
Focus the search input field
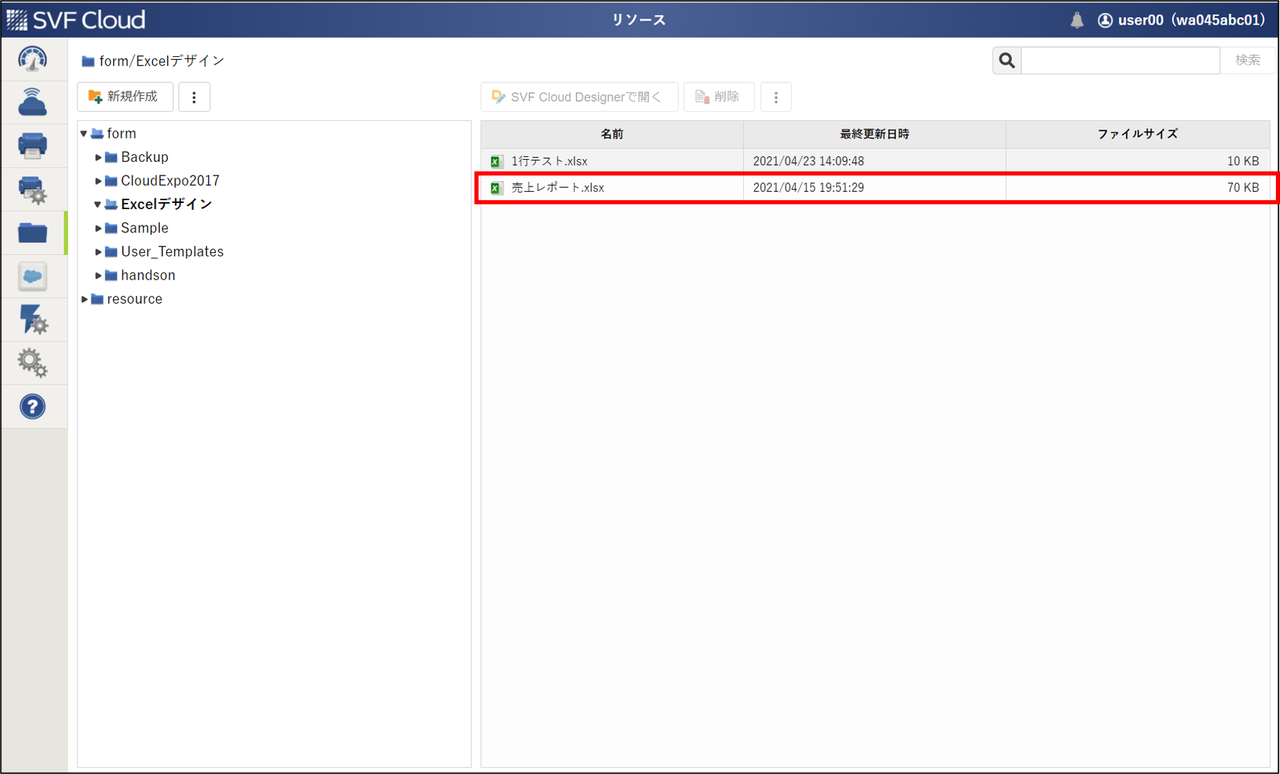pos(1120,61)
